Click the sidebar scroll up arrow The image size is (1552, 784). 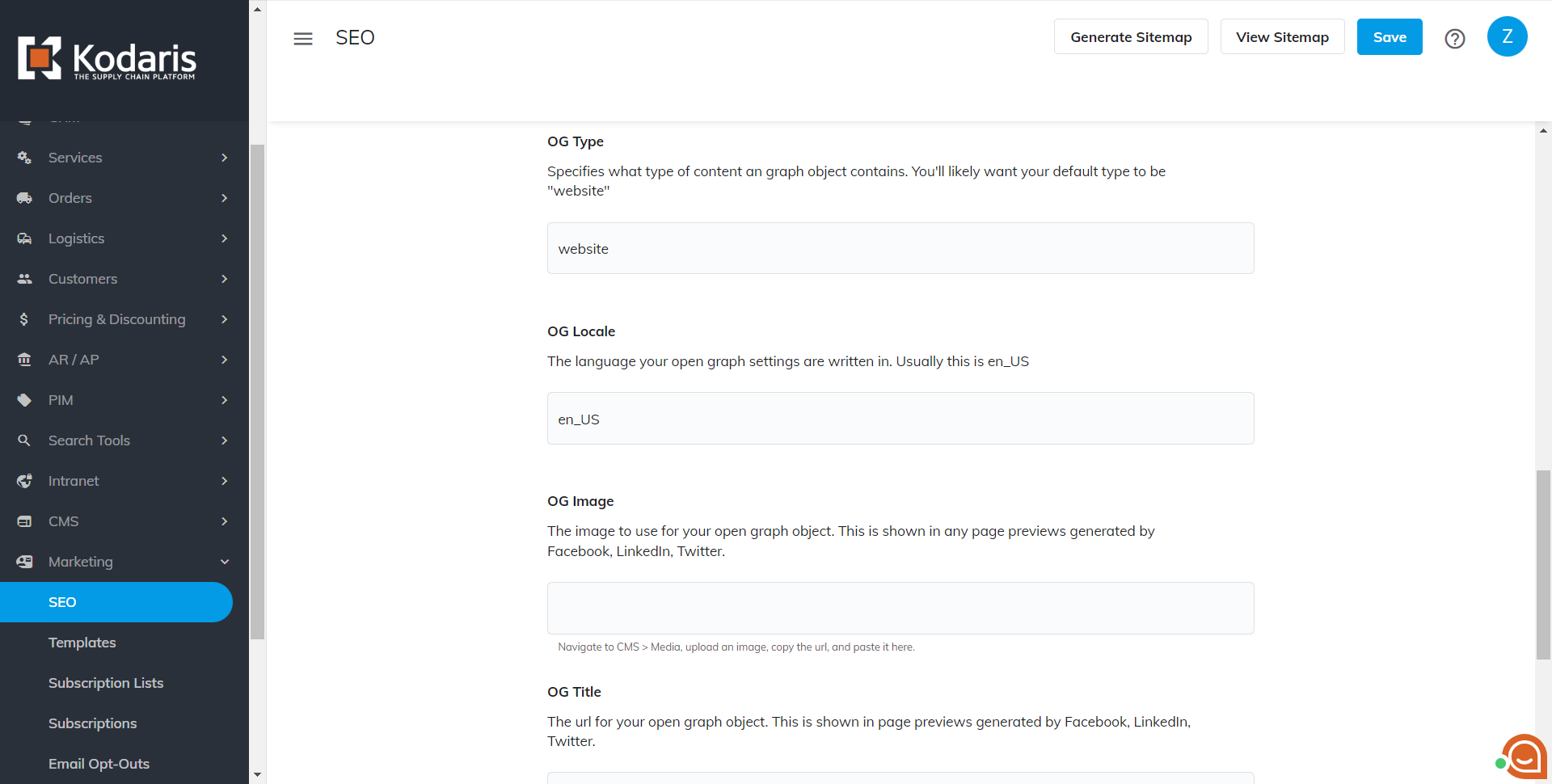pos(257,10)
